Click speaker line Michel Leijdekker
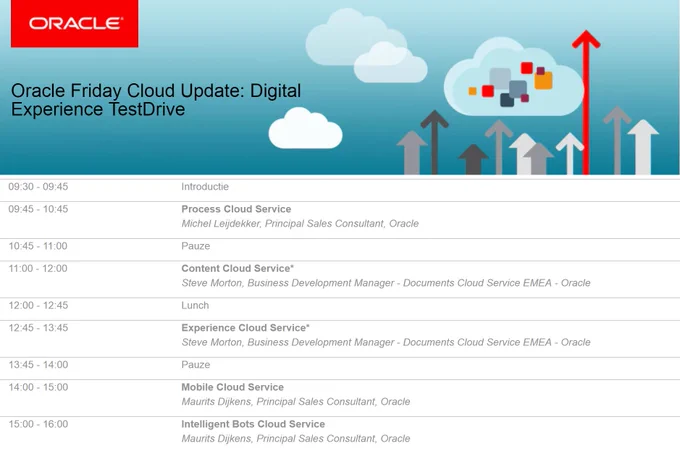The height and width of the screenshot is (451, 680). point(300,224)
